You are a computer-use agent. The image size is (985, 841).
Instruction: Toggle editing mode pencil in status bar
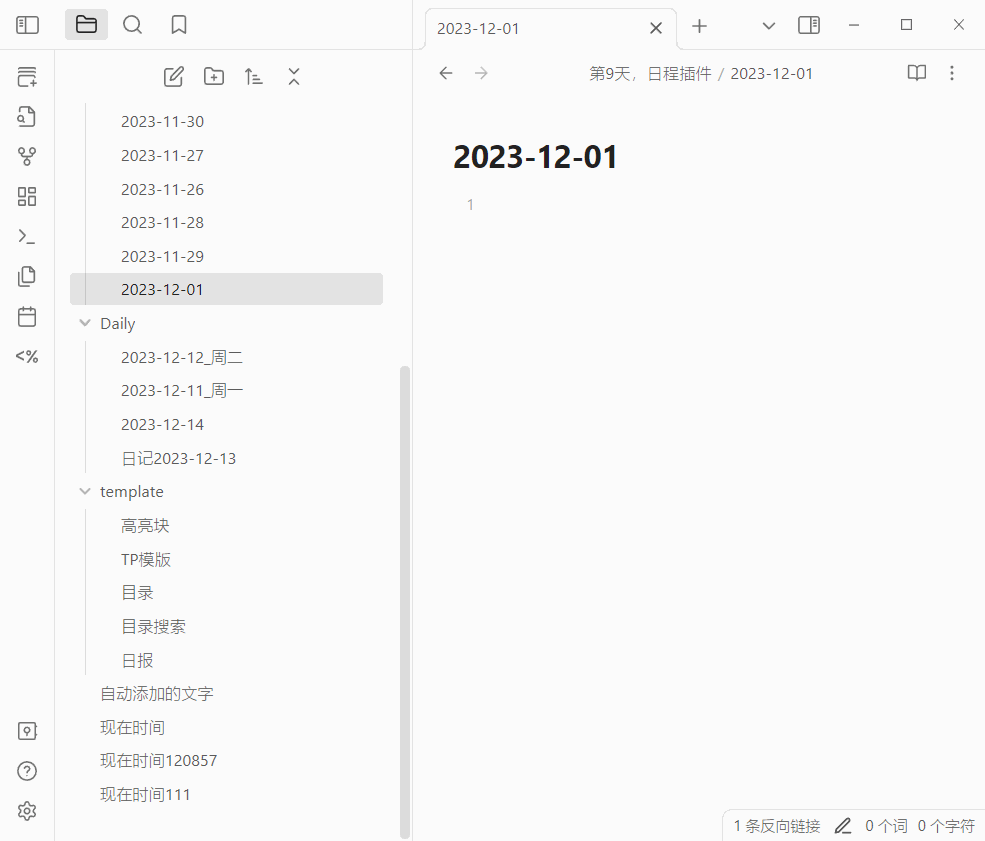pos(843,826)
